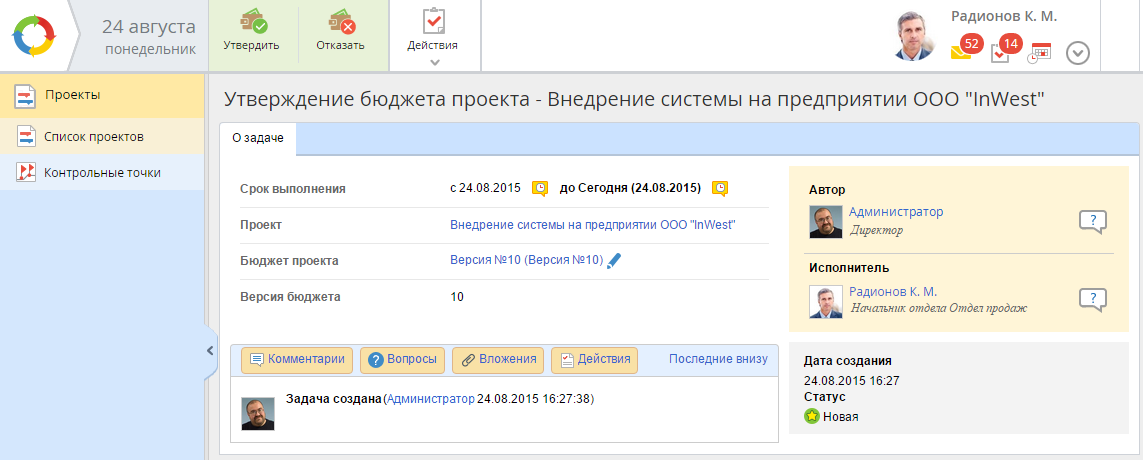Open the Действия toolbar dropdown
Viewport: 1143px width, 460px height.
[x=433, y=36]
